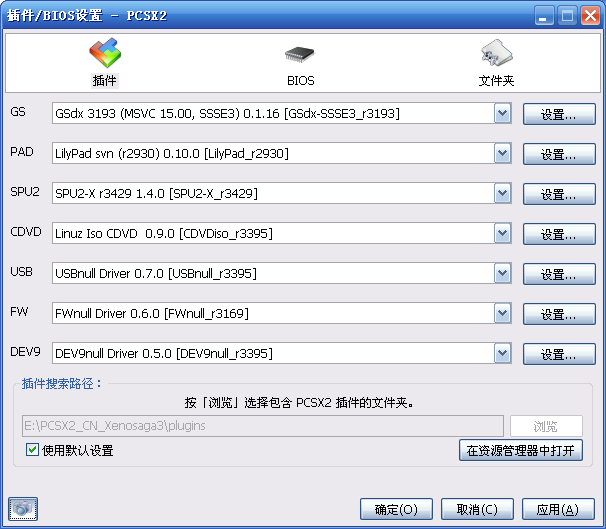Click the 应用(A) apply button

(x=558, y=509)
